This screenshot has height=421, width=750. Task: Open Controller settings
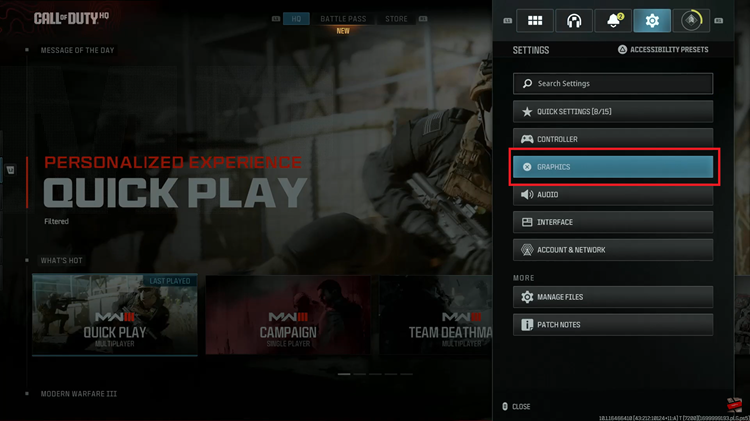coord(613,139)
